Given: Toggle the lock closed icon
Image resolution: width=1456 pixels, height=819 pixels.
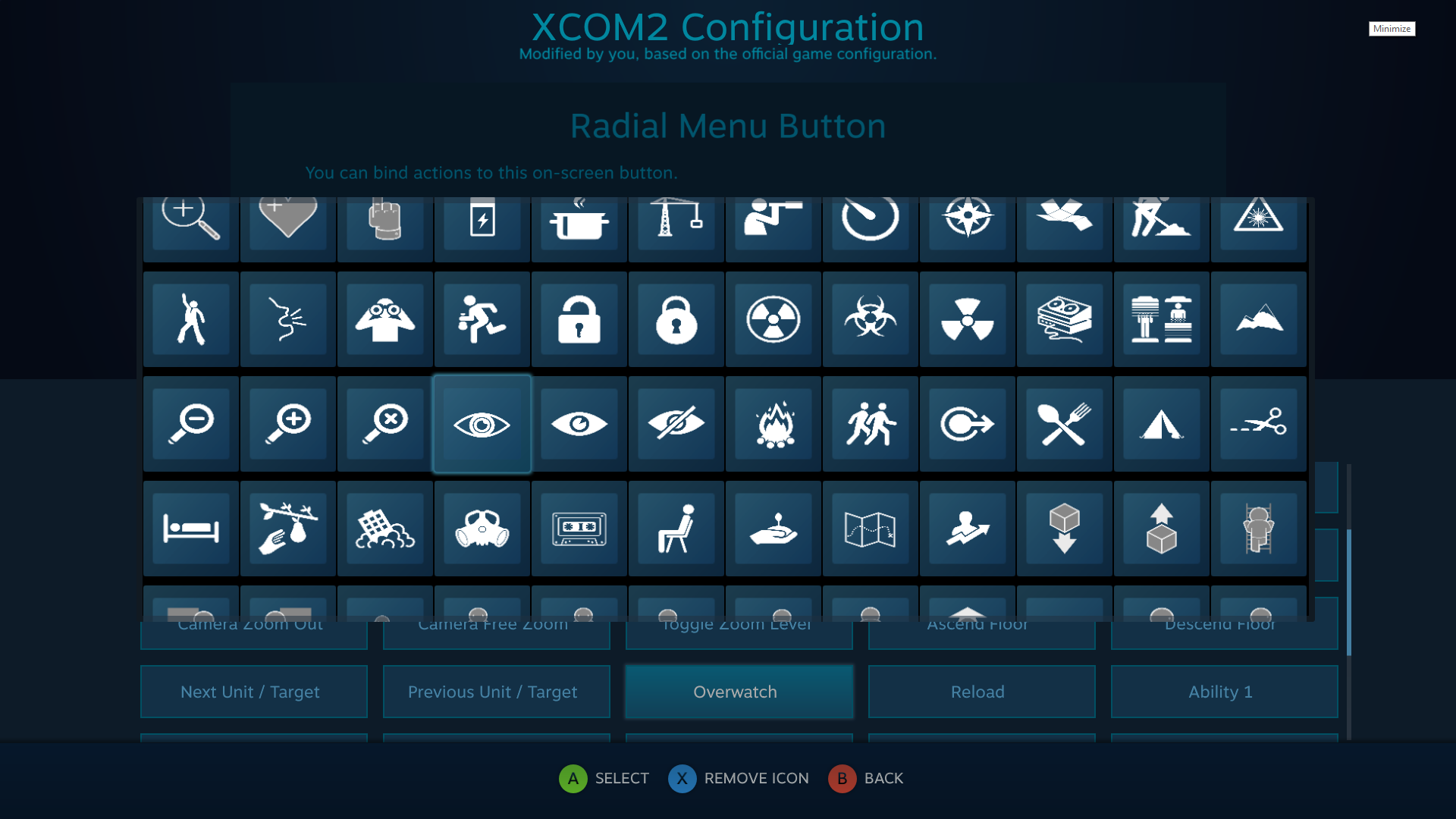Looking at the screenshot, I should (675, 319).
